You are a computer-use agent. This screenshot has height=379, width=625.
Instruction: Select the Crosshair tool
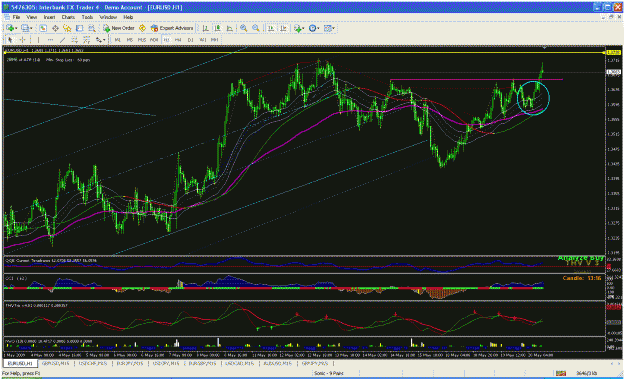point(22,40)
